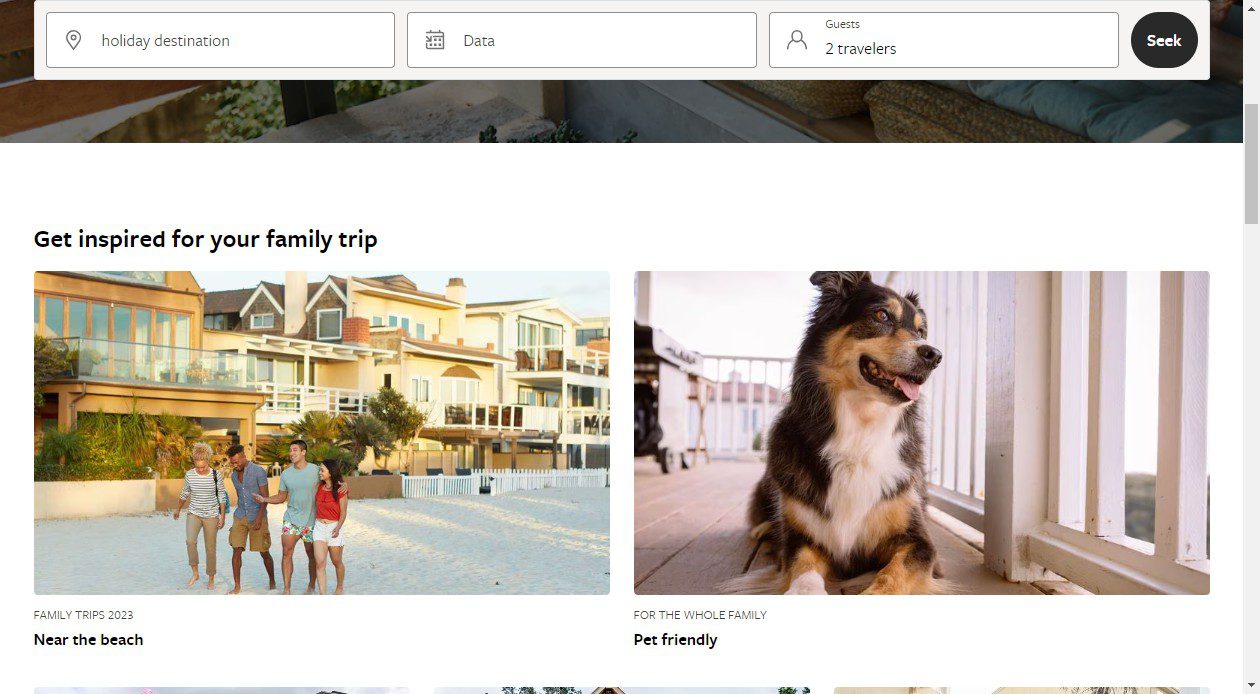Click the calendar icon in date field
Image resolution: width=1260 pixels, height=694 pixels.
coord(435,40)
